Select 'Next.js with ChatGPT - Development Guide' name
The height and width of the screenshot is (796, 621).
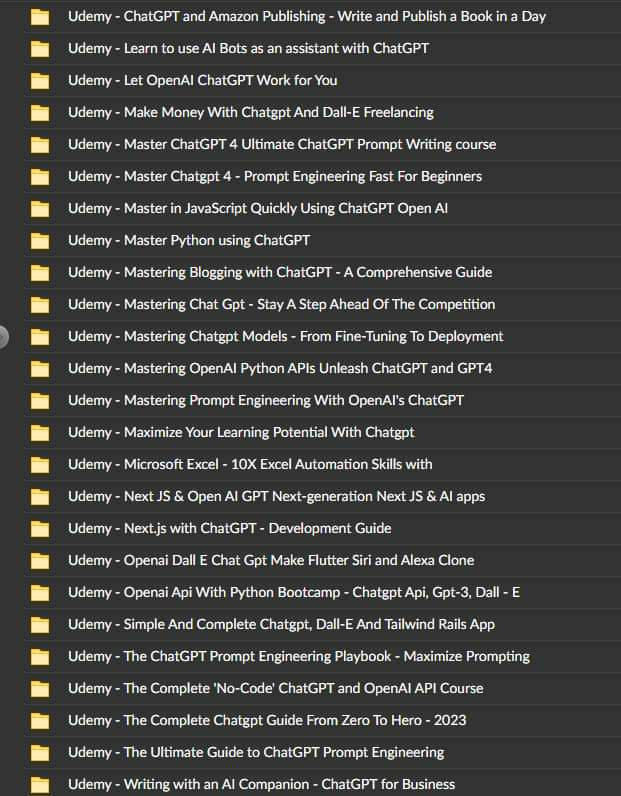click(x=230, y=528)
